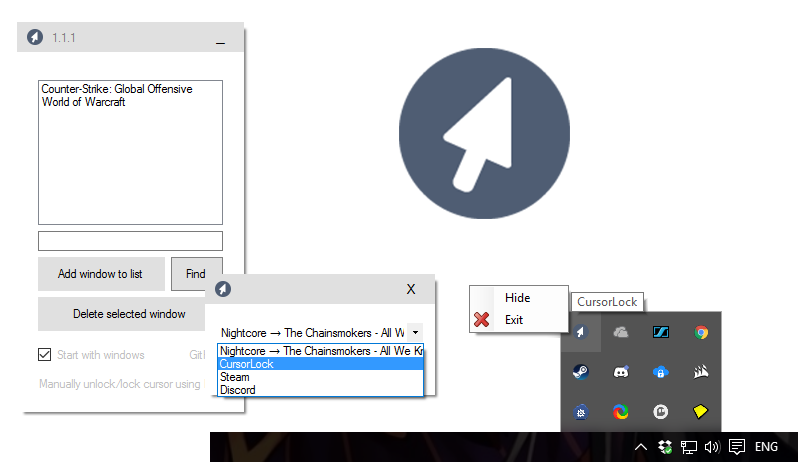
Task: Open the yellow tag tray icon
Action: 700,411
